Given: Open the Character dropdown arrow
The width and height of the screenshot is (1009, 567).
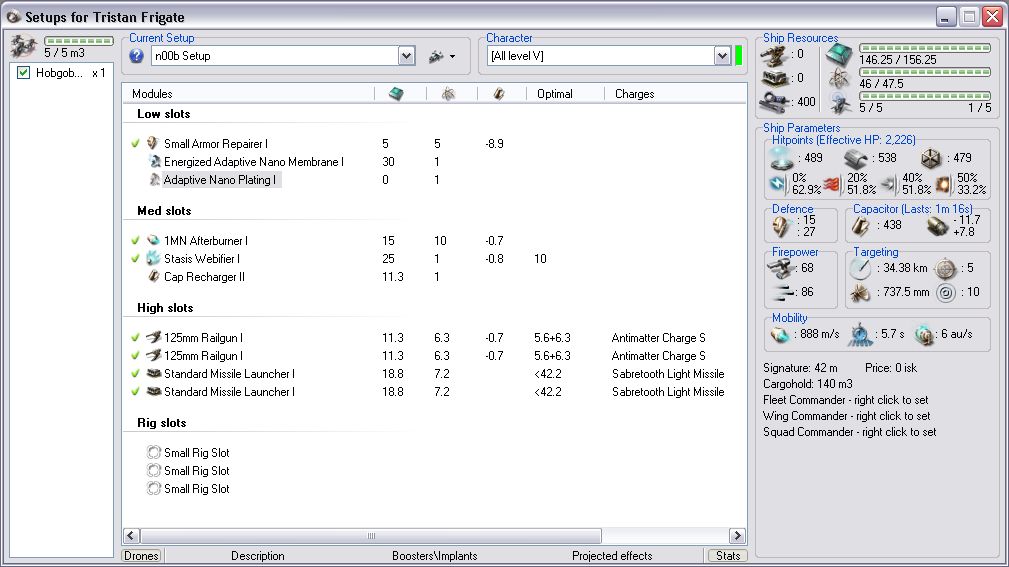Looking at the screenshot, I should [x=722, y=56].
